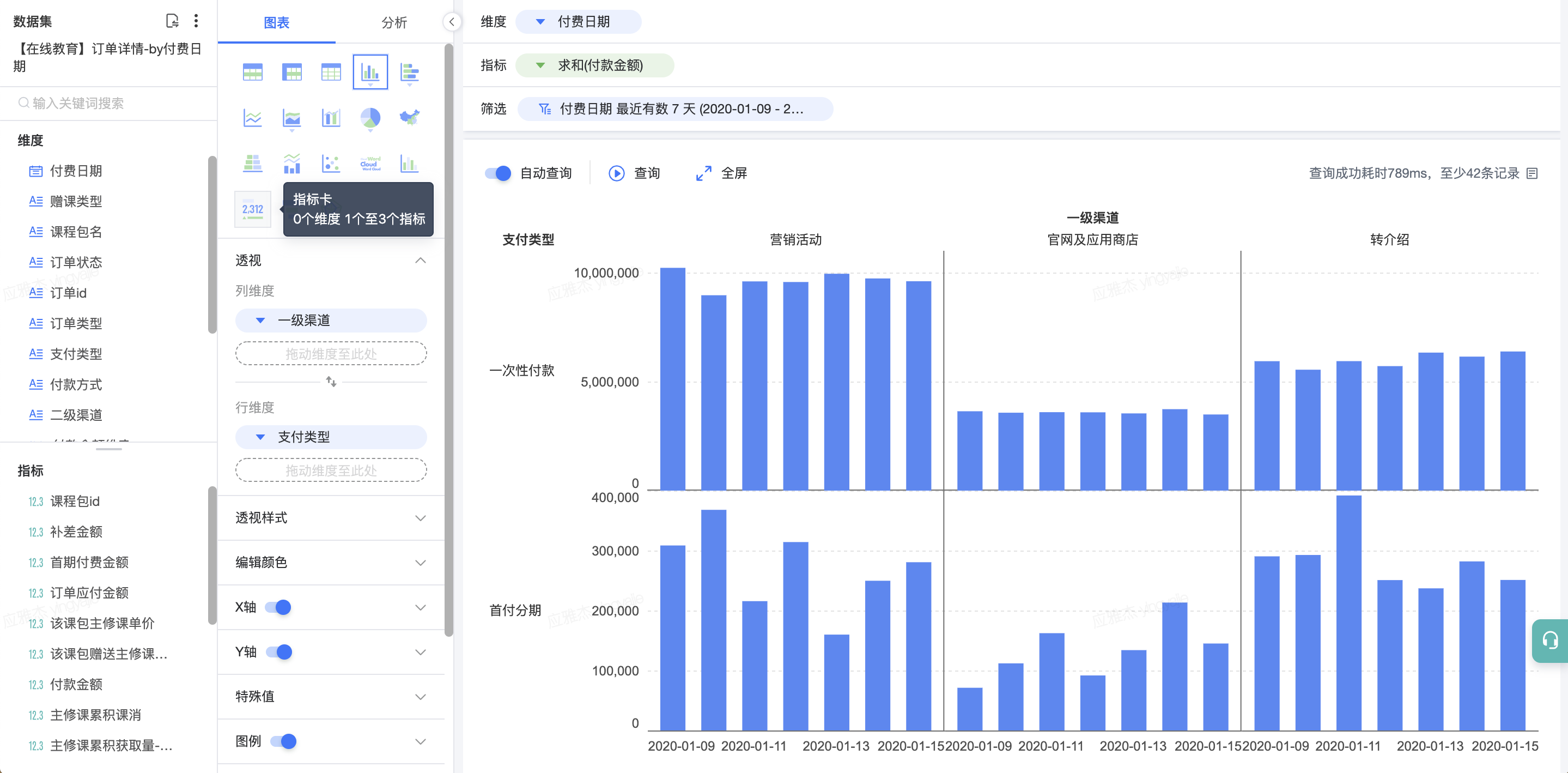This screenshot has width=1568, height=773.
Task: Select the line chart type icon
Action: [x=253, y=118]
